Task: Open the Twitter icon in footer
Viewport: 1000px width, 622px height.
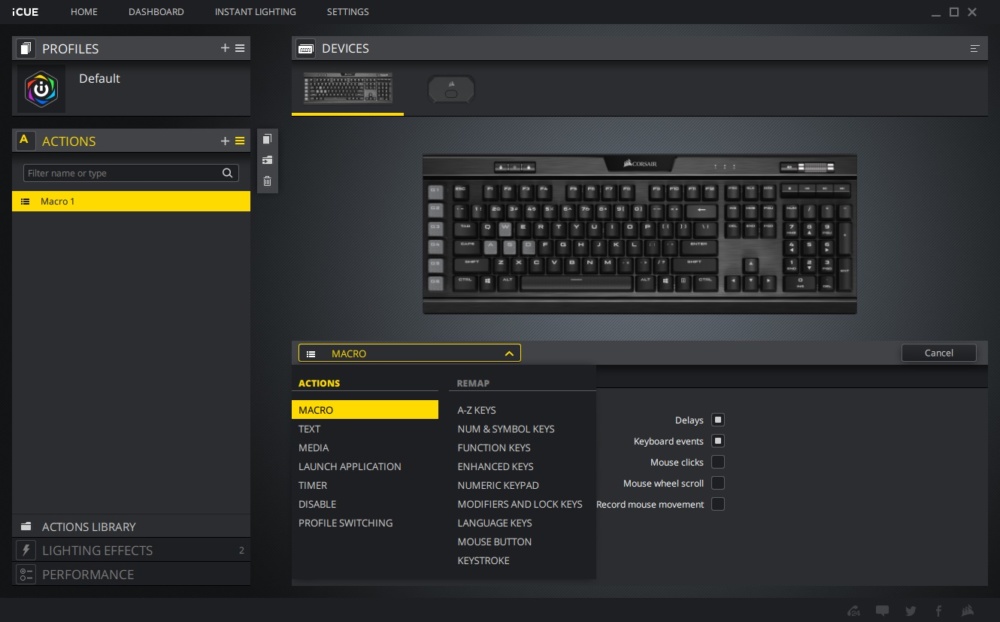Action: (911, 611)
